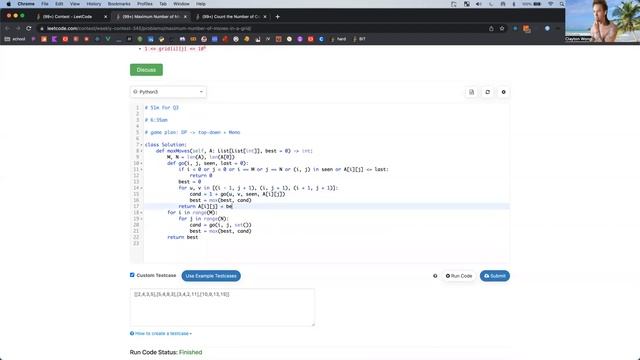The image size is (640, 360).
Task: Click the '# game plan' comment line
Action: tap(192, 132)
